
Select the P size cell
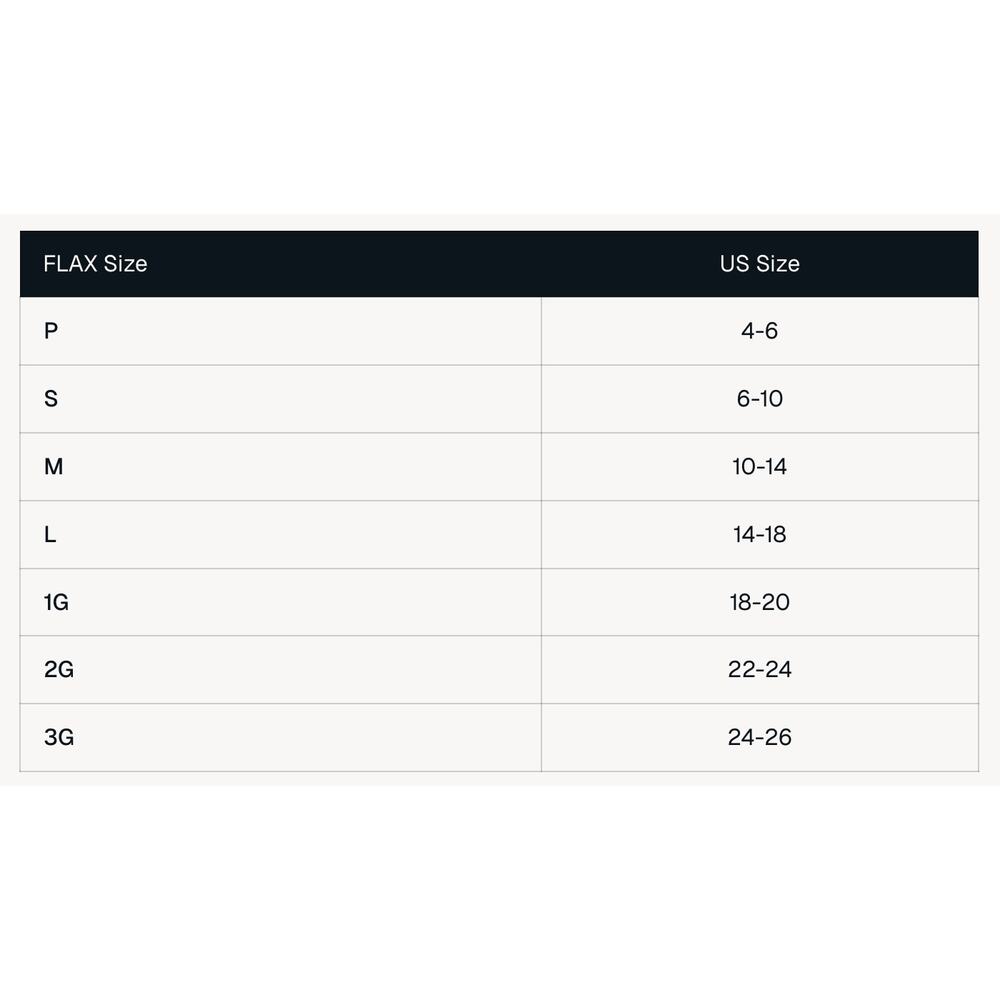coord(281,331)
